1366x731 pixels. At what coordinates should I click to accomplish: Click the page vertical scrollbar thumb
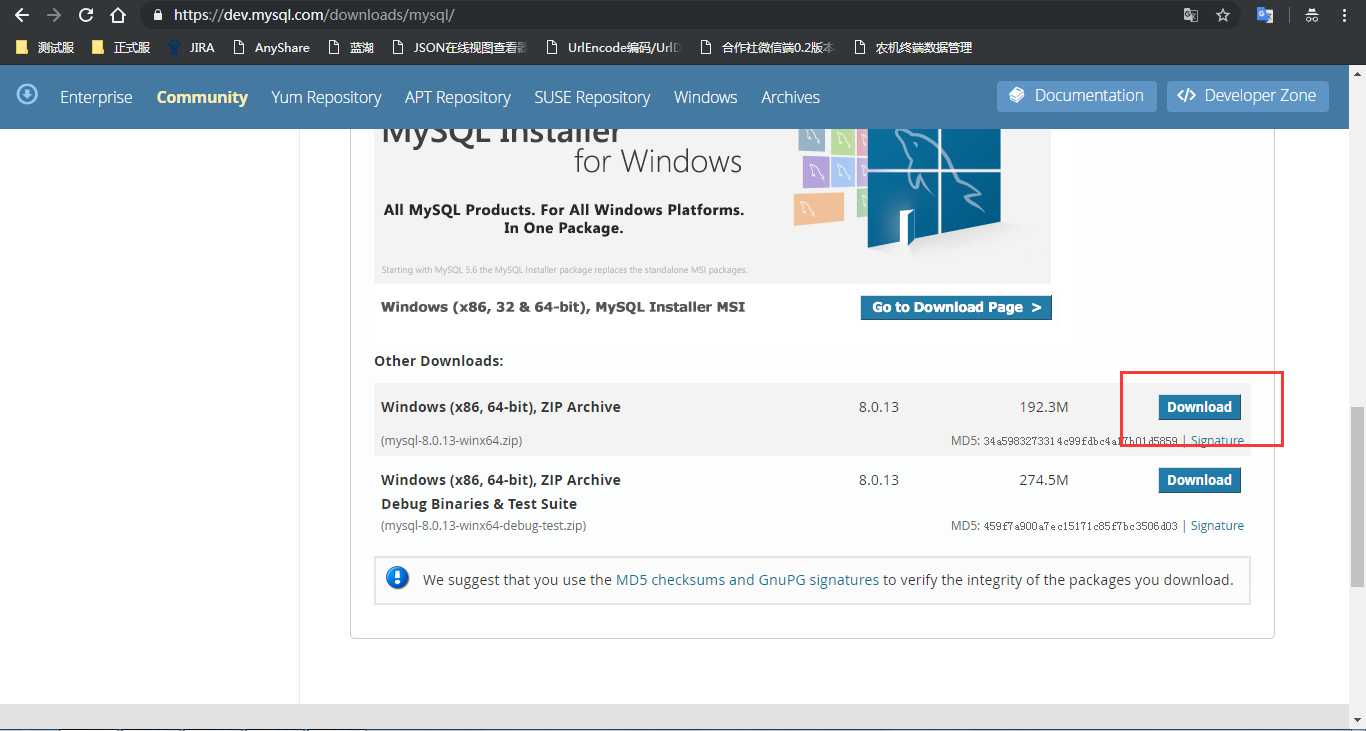click(1357, 496)
